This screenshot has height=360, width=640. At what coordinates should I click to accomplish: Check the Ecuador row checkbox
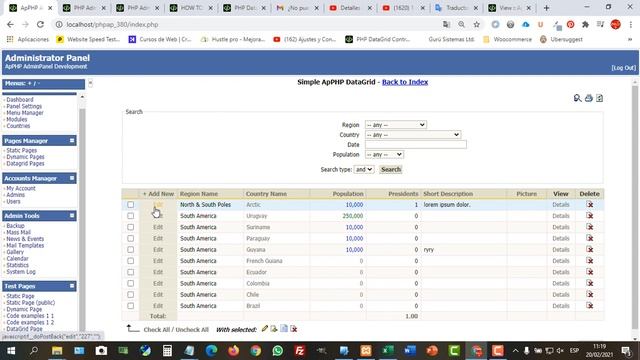coord(130,272)
